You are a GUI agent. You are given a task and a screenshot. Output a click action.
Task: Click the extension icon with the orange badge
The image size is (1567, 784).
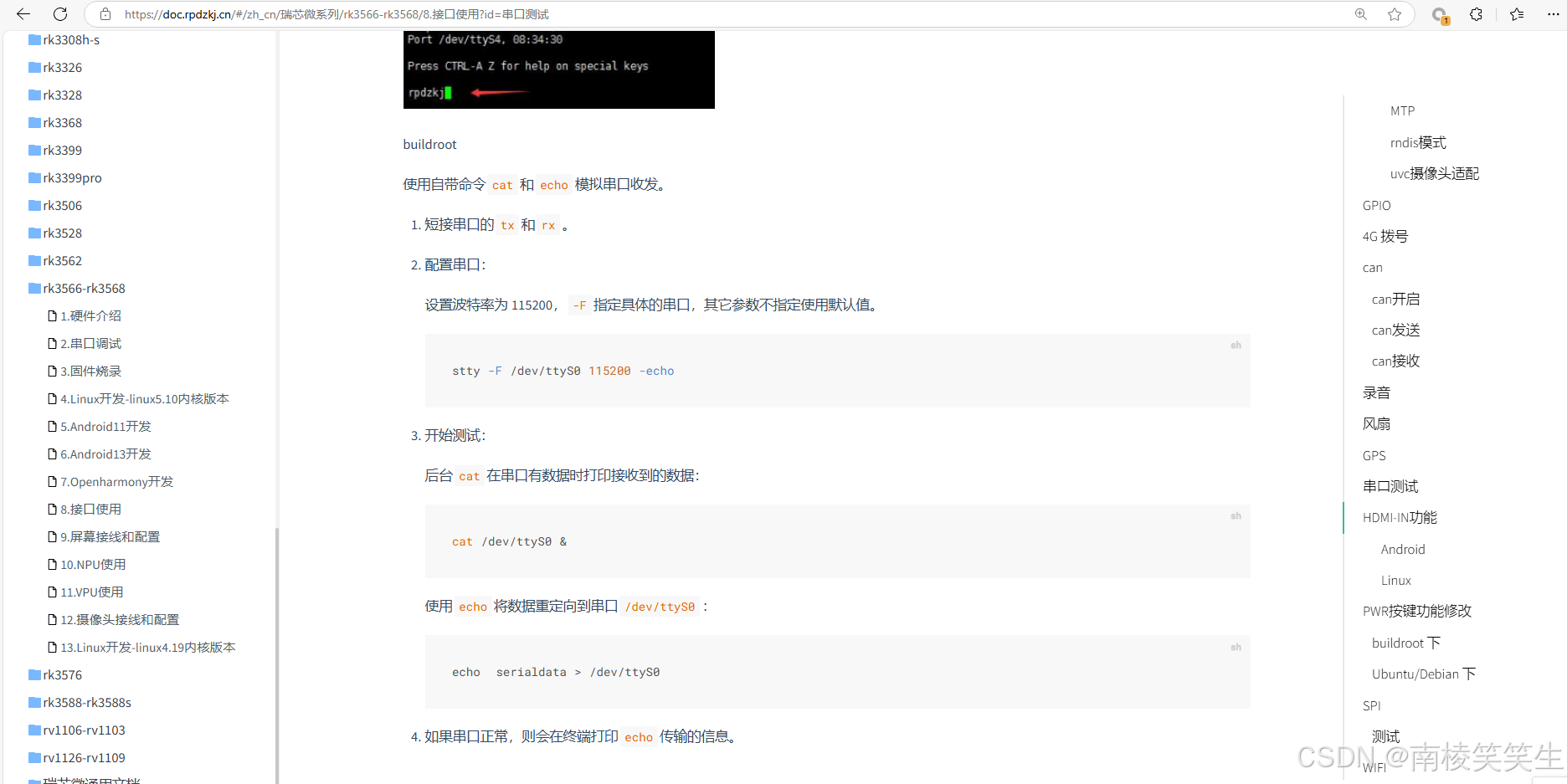click(1440, 15)
